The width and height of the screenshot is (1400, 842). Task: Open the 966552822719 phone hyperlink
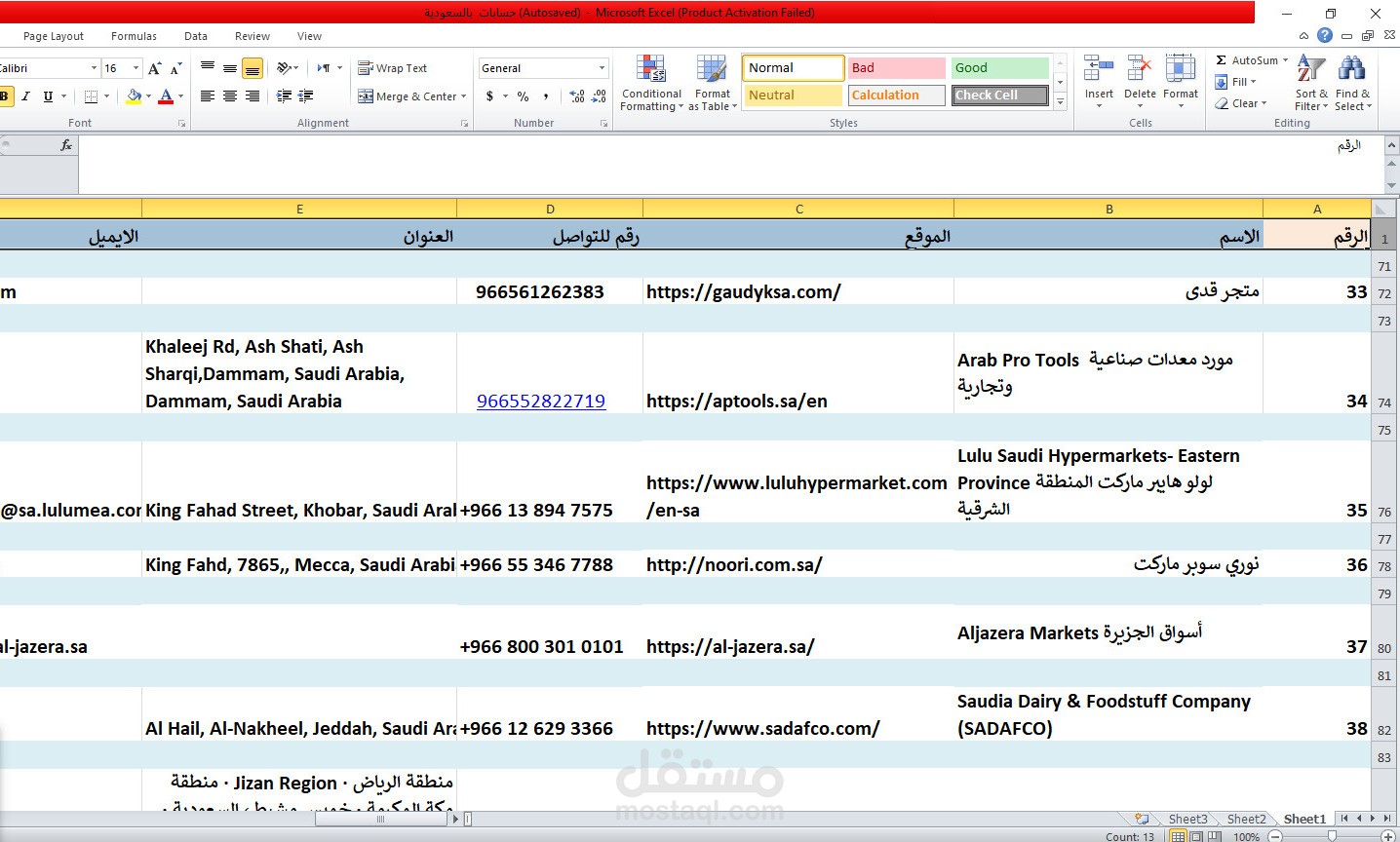click(541, 401)
